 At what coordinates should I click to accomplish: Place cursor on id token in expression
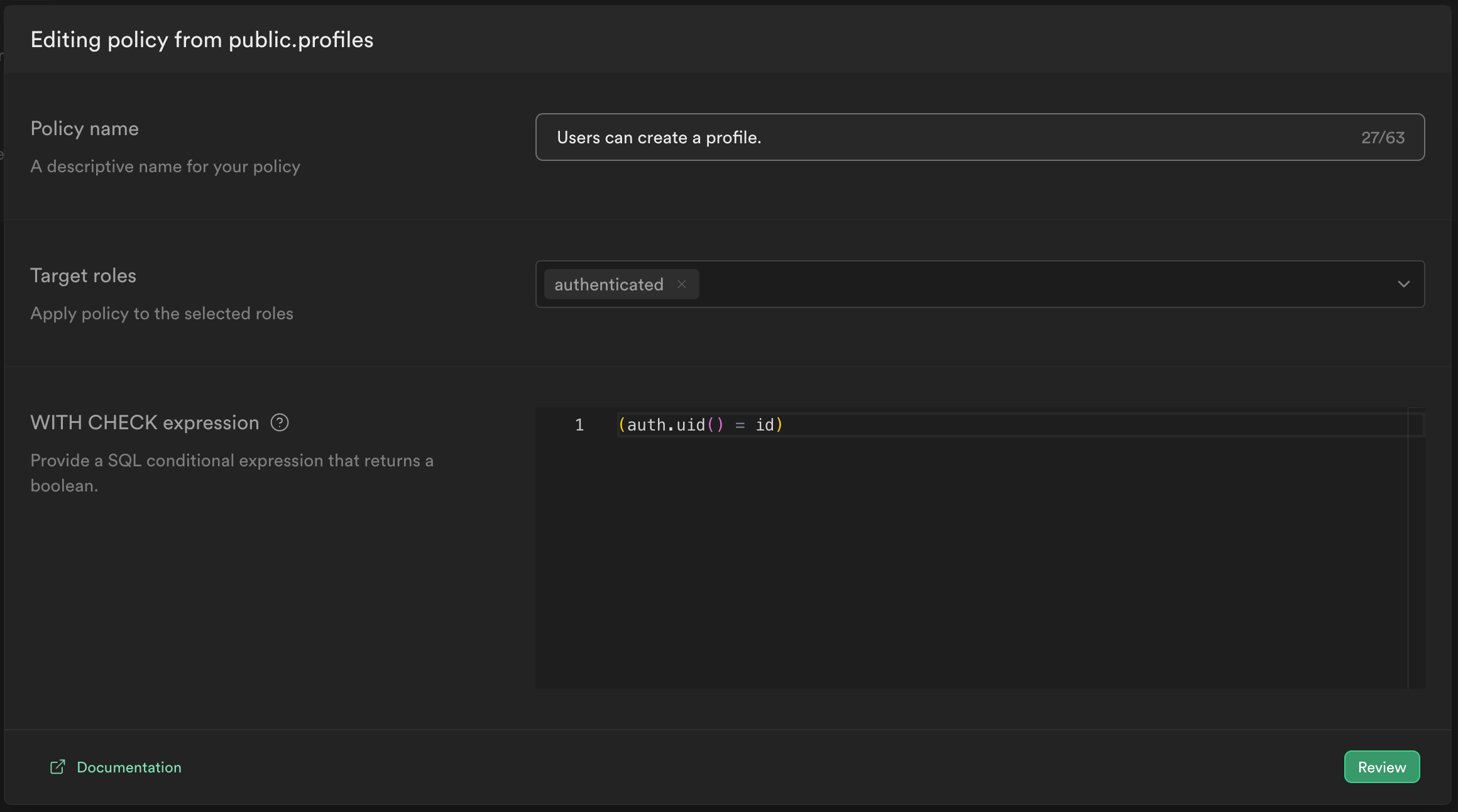765,425
